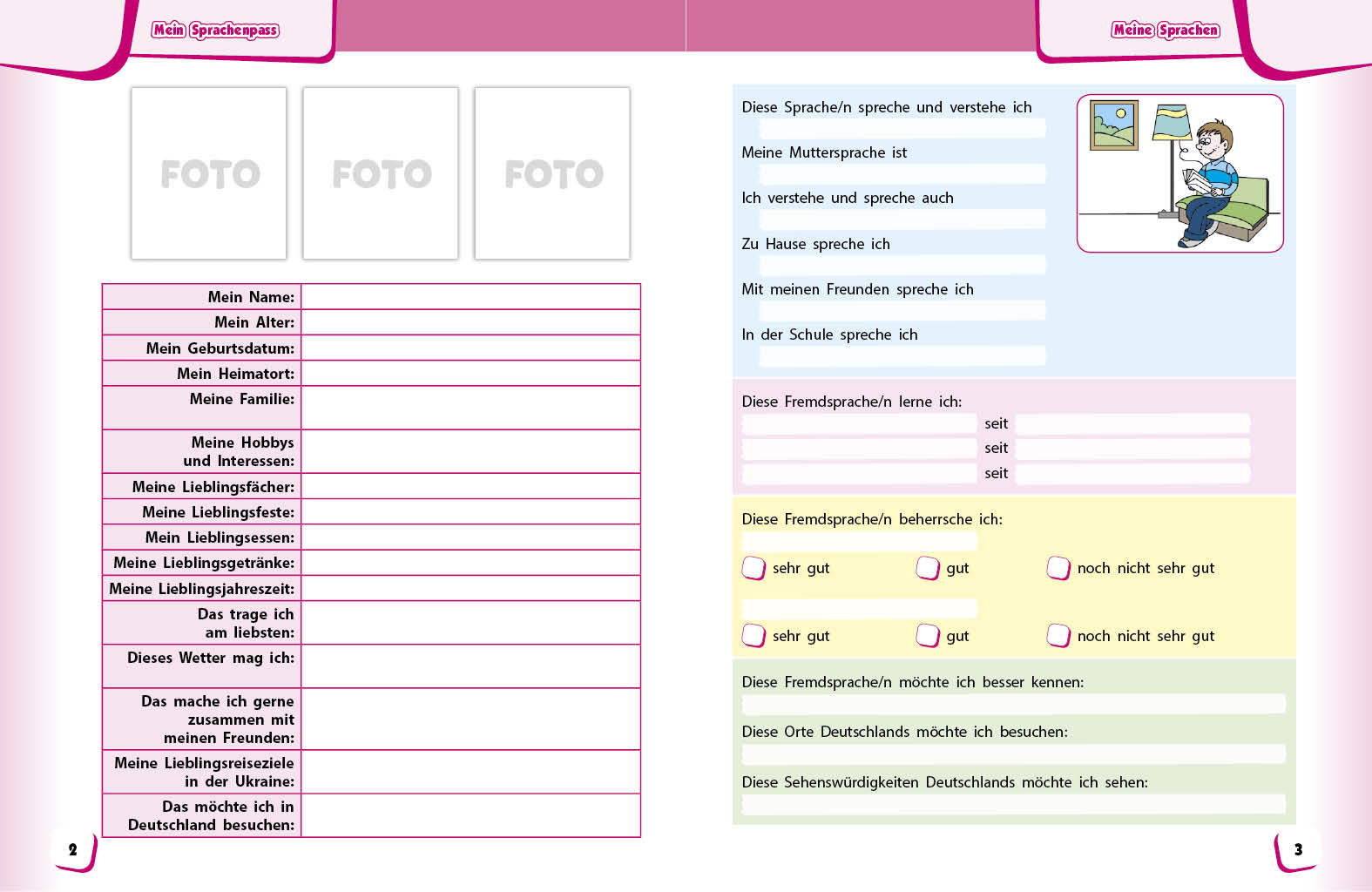Image resolution: width=1372 pixels, height=892 pixels.
Task: Click the 'Mein Geburtsdatum:' entry field
Action: (x=470, y=348)
